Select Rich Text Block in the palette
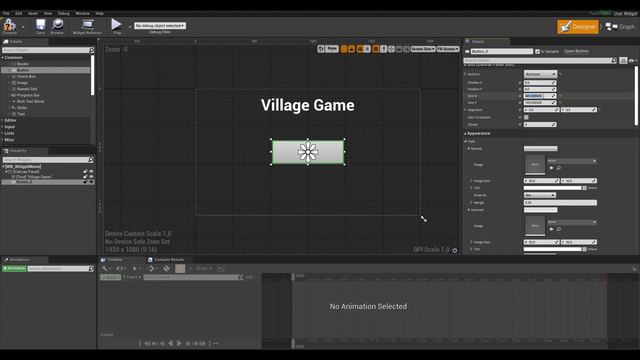640x360 pixels. pos(30,101)
